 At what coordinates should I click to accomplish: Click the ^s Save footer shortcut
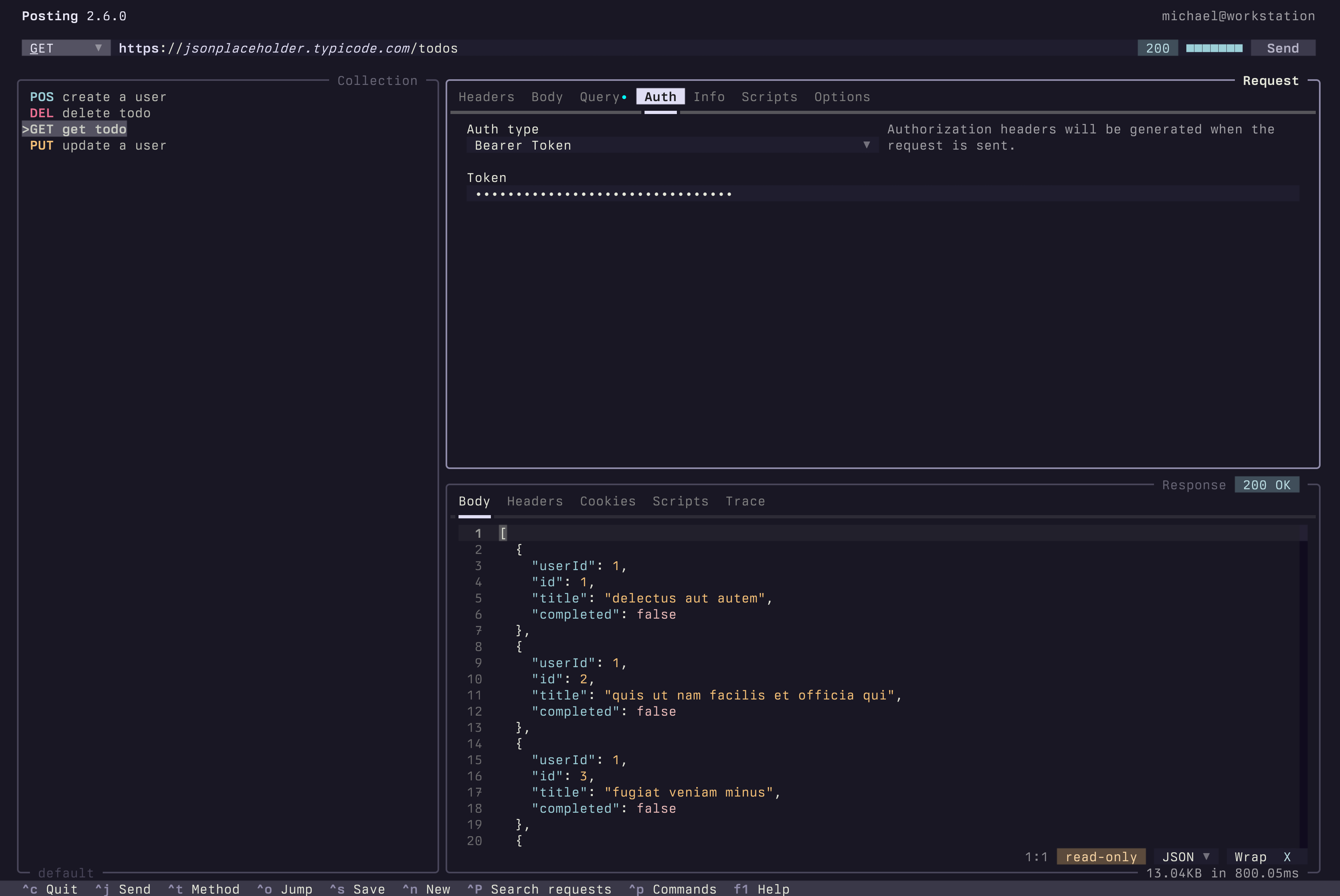tap(357, 889)
